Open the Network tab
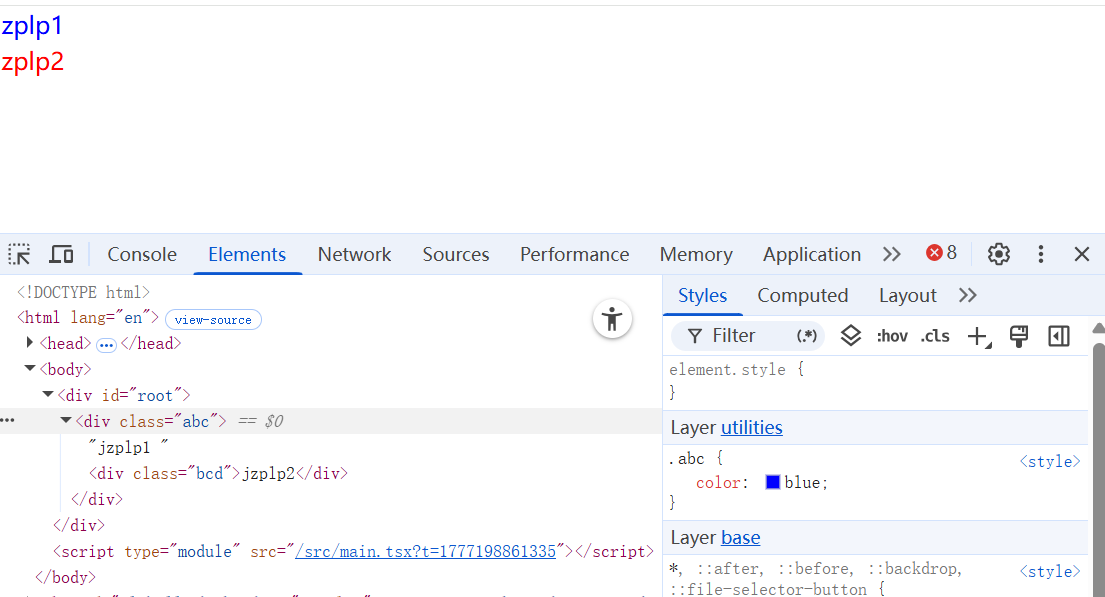The height and width of the screenshot is (597, 1105). (x=354, y=254)
